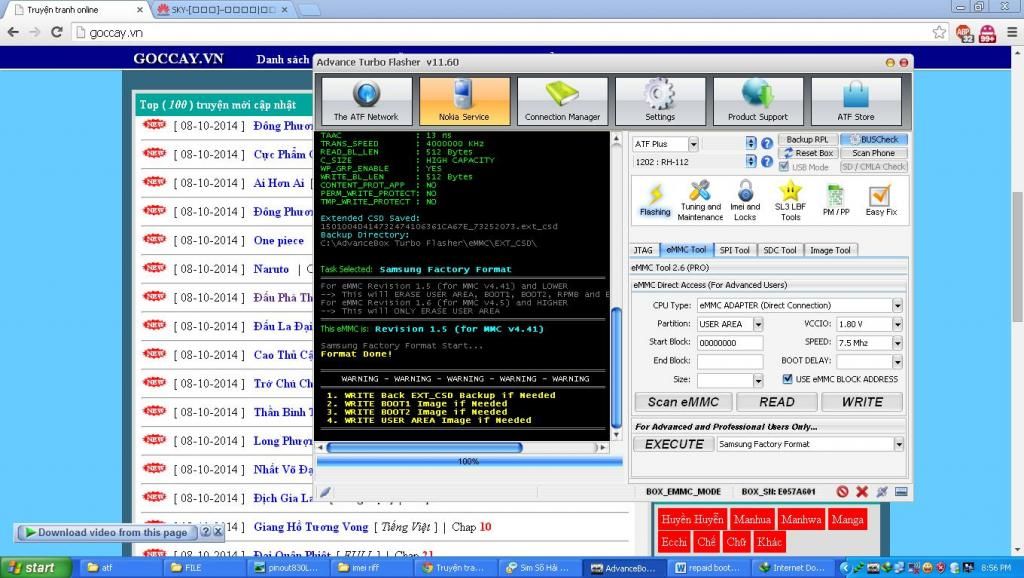Click Backup RPL button
The height and width of the screenshot is (578, 1024).
[807, 139]
